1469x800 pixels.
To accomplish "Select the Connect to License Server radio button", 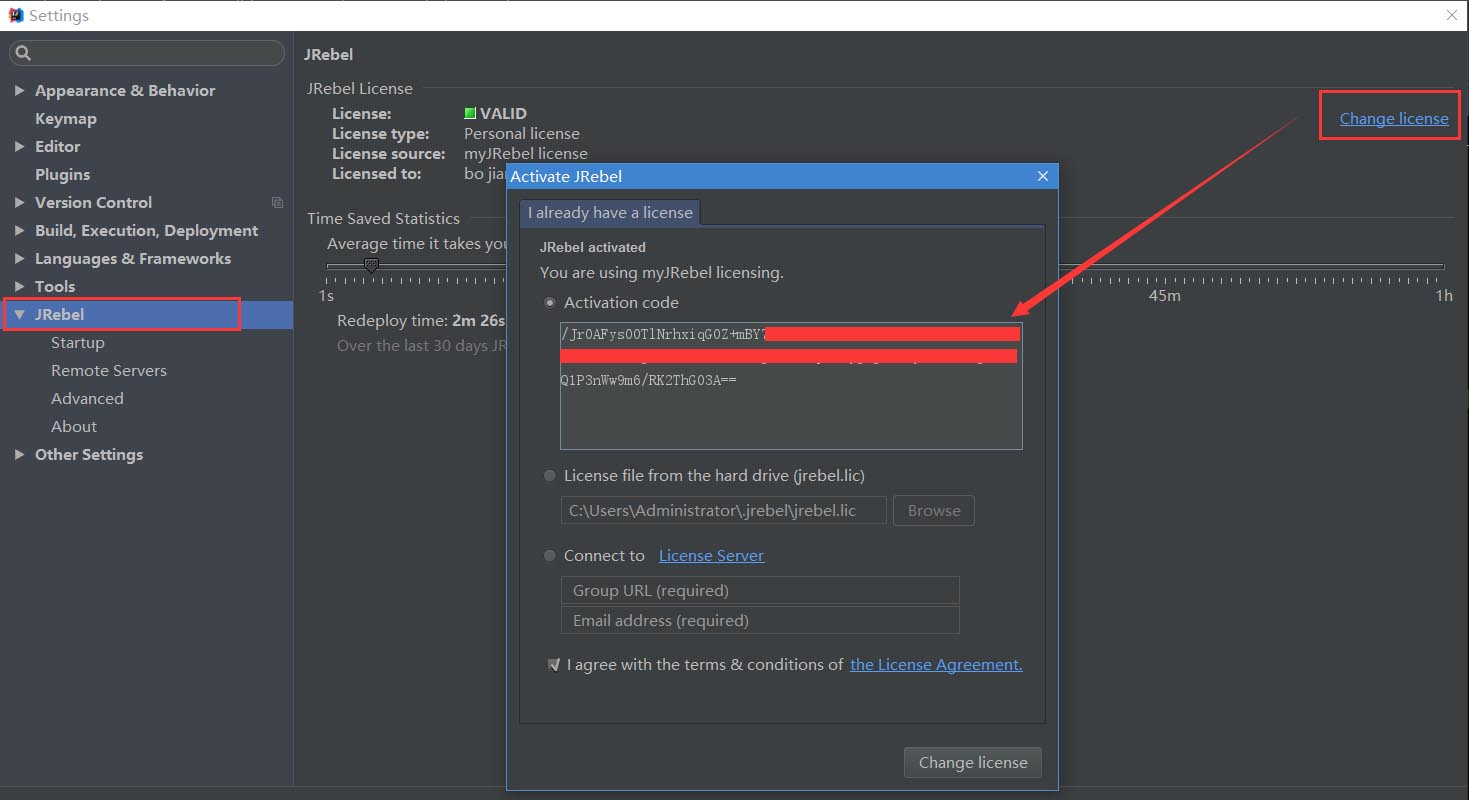I will [x=549, y=555].
